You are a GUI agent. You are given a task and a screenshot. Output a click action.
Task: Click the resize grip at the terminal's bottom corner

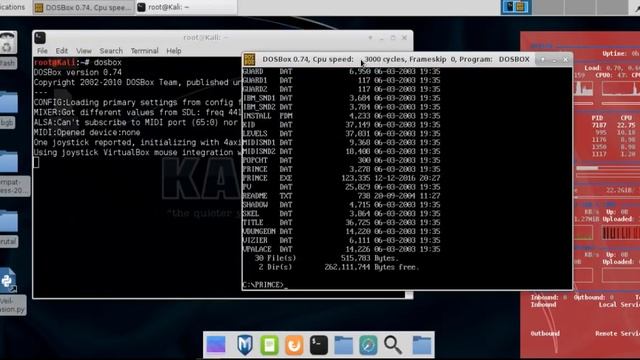point(409,295)
